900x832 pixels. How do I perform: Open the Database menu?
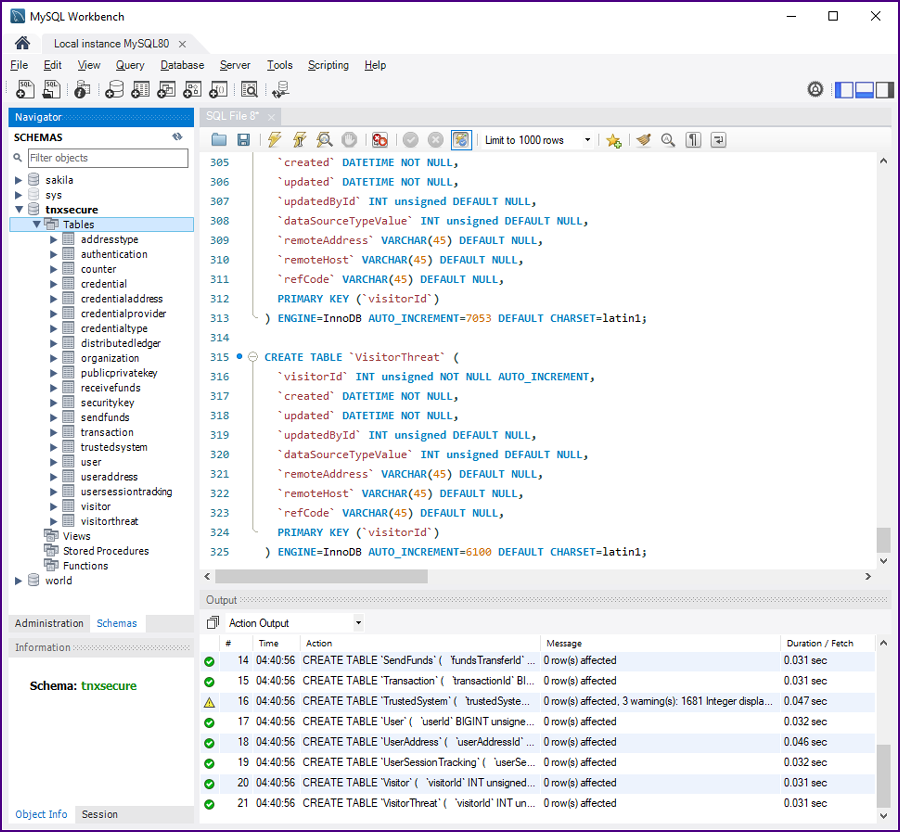pos(182,65)
